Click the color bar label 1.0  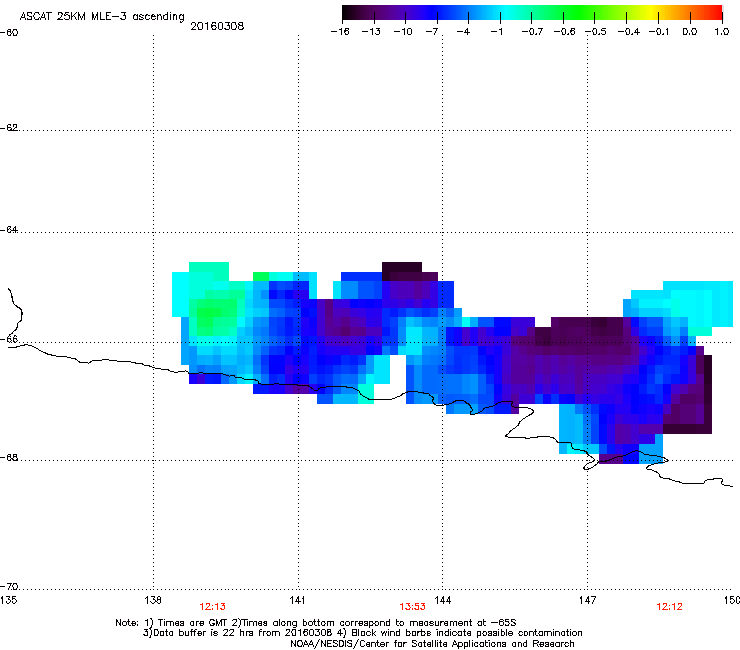(722, 32)
